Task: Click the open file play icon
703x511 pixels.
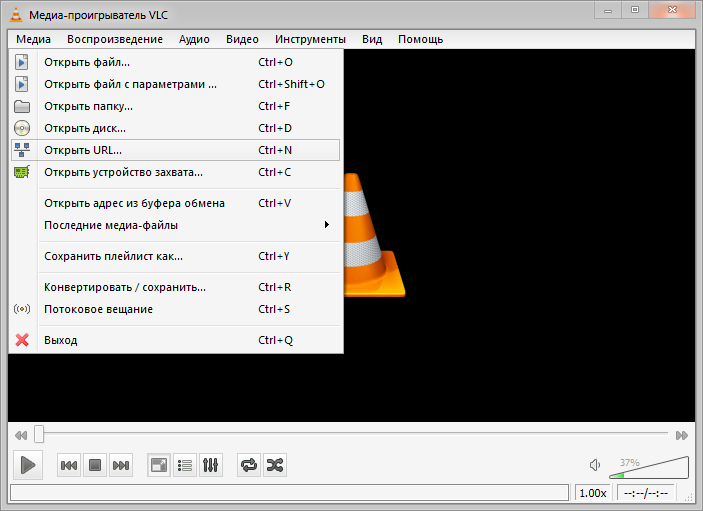Action: tap(22, 62)
